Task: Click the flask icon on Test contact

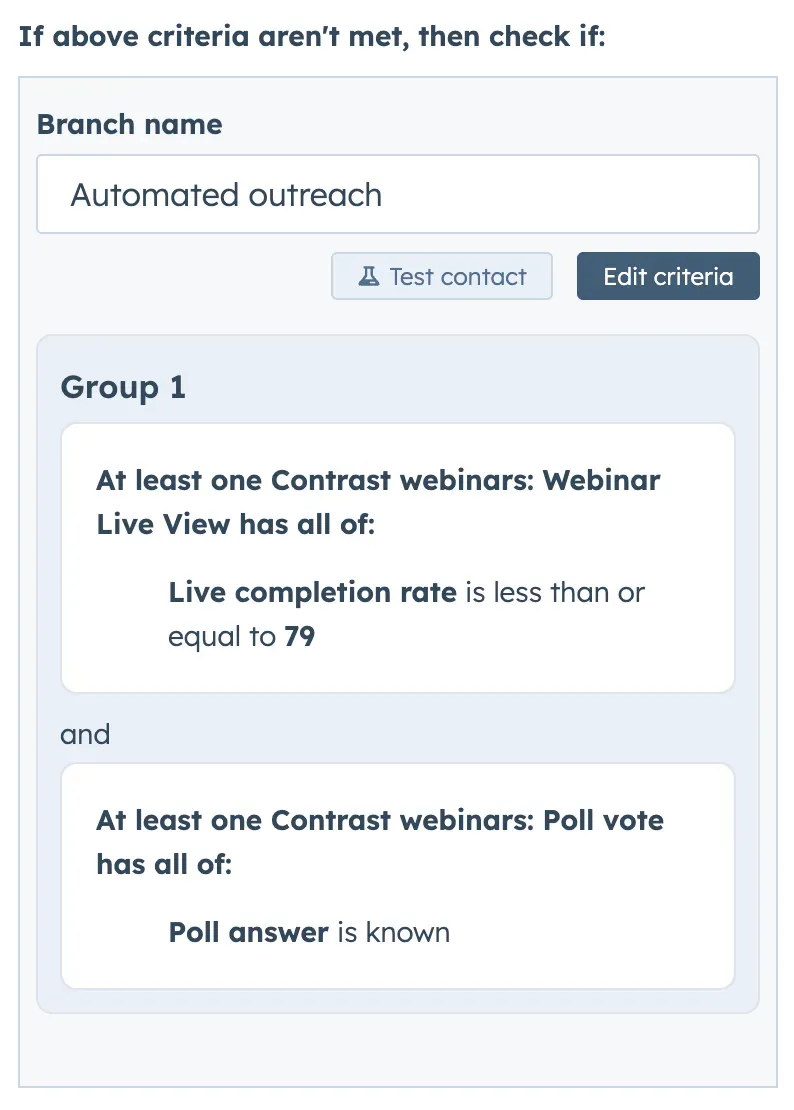Action: point(371,275)
